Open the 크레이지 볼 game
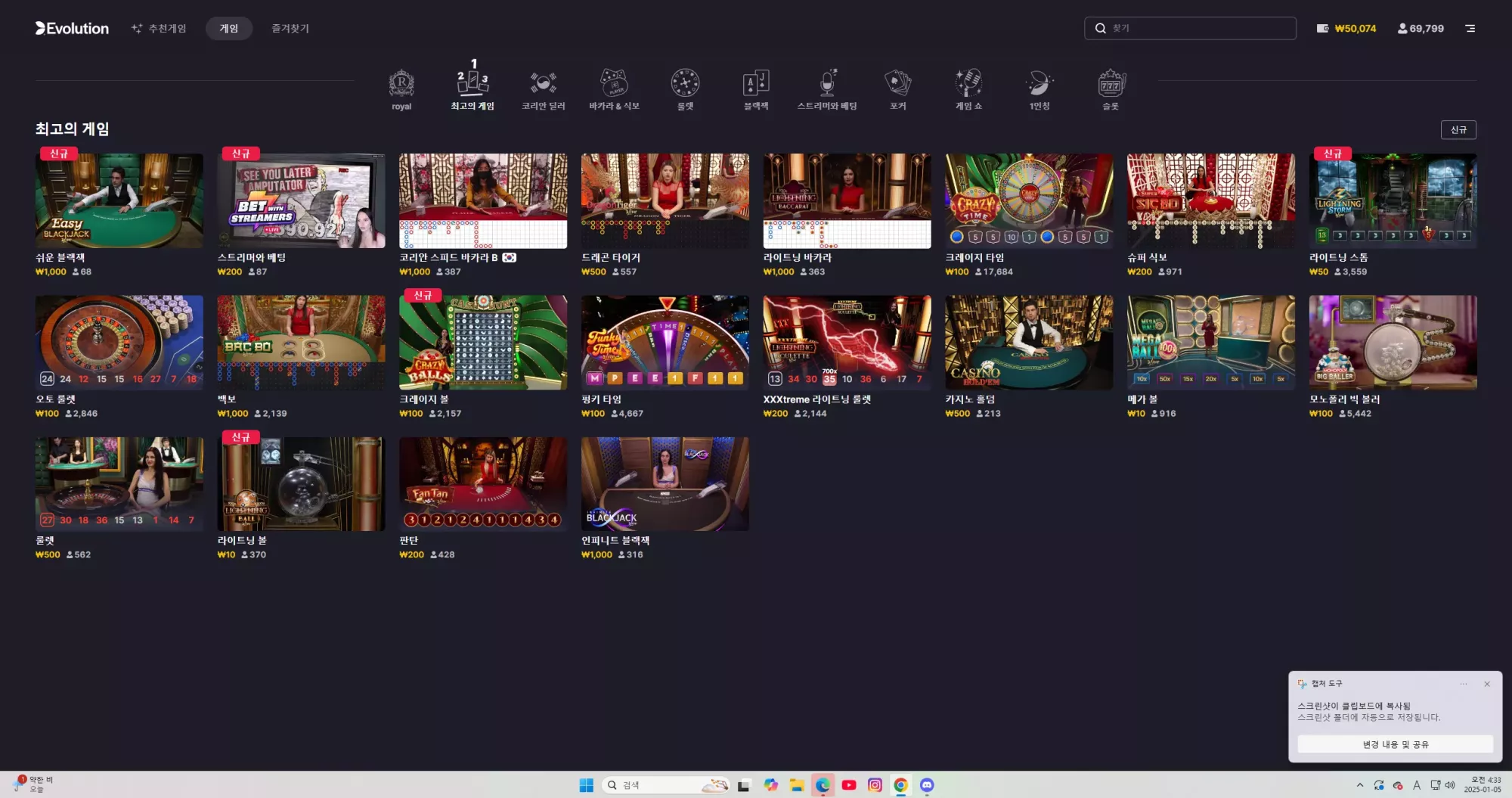 point(483,342)
